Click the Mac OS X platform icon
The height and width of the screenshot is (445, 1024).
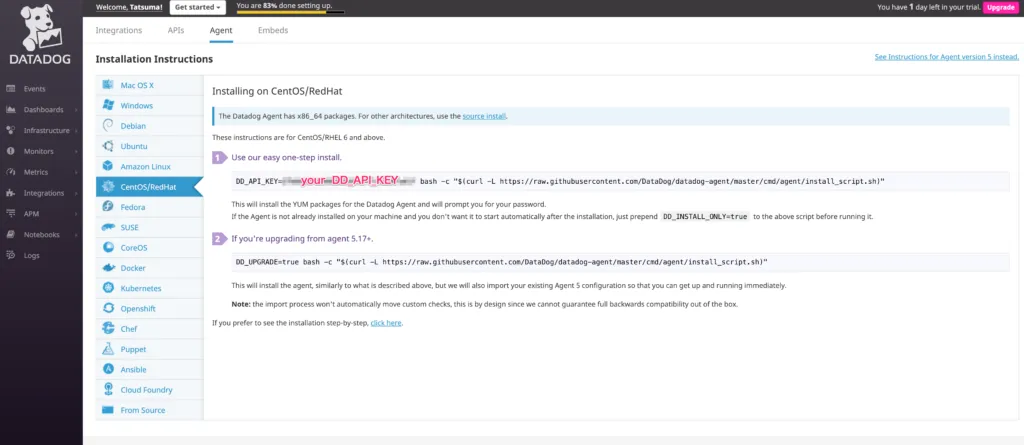click(108, 85)
